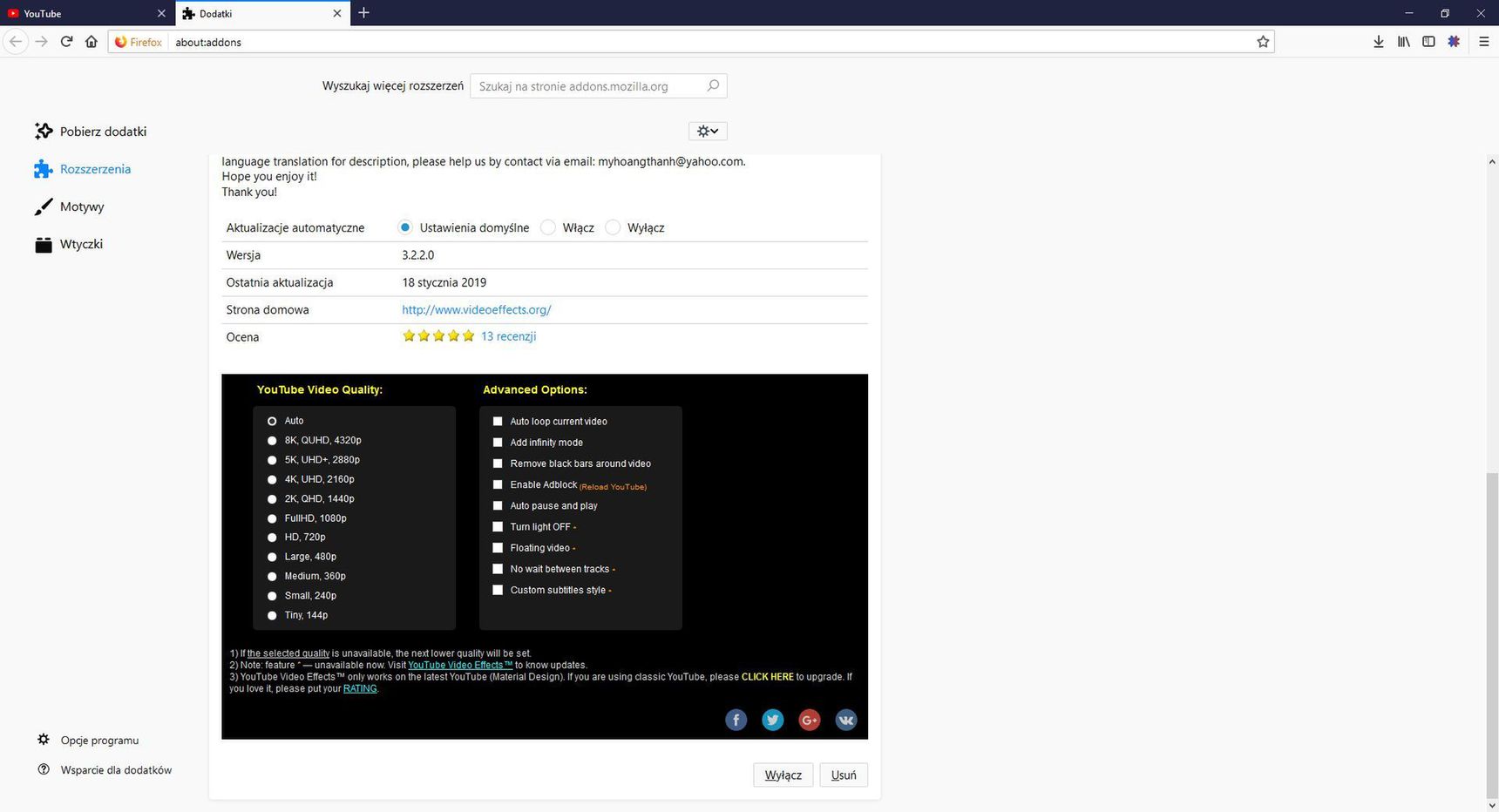This screenshot has height=812, width=1499.
Task: Select Wyłącz automatic updates radio
Action: (x=613, y=227)
